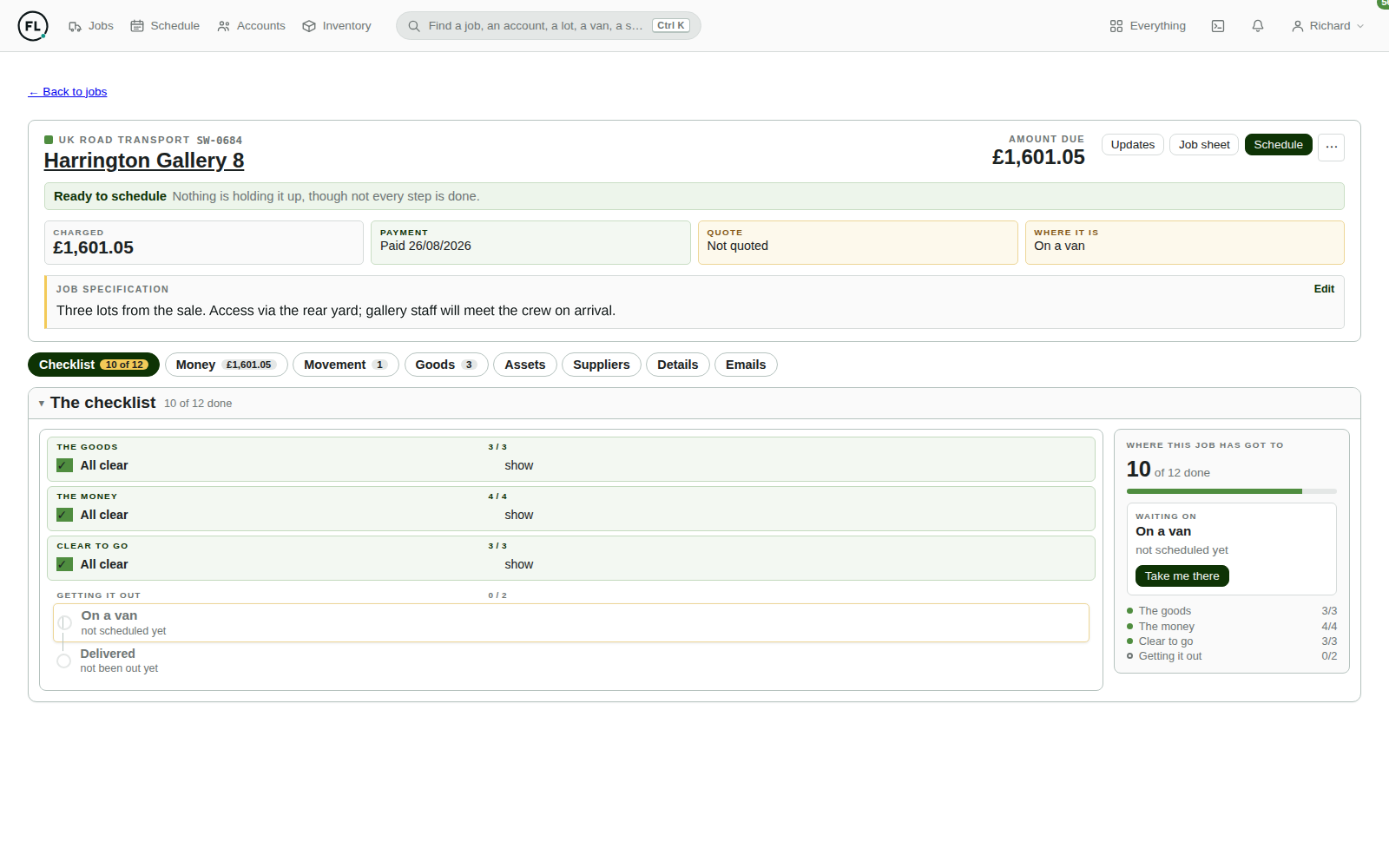The image size is (1389, 868).
Task: Click the Ready to schedule status banner
Action: coord(694,196)
